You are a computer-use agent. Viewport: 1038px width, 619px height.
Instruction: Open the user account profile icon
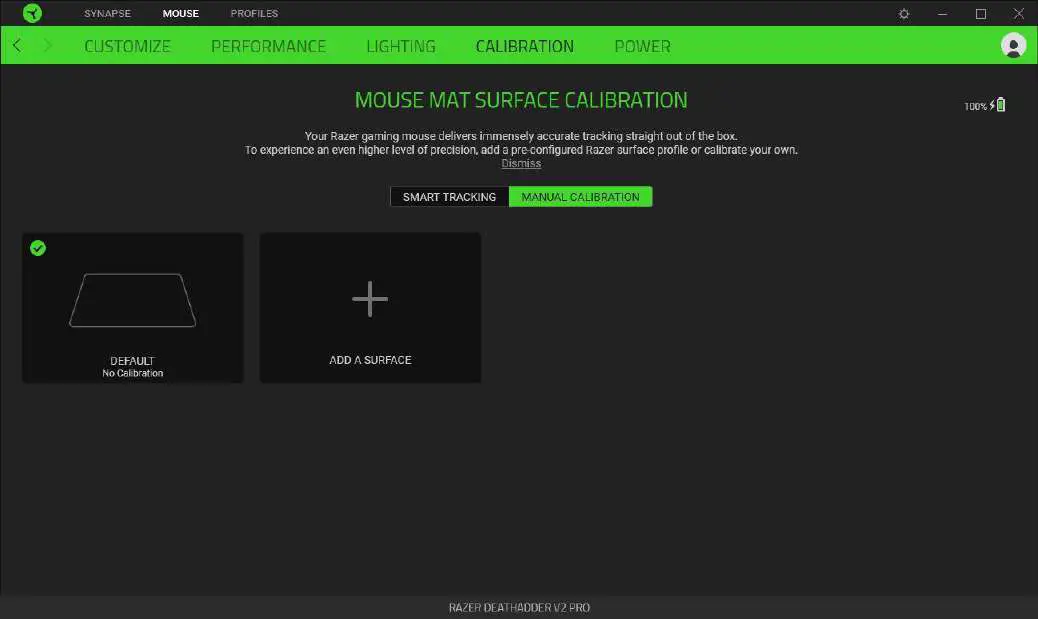[x=1013, y=45]
